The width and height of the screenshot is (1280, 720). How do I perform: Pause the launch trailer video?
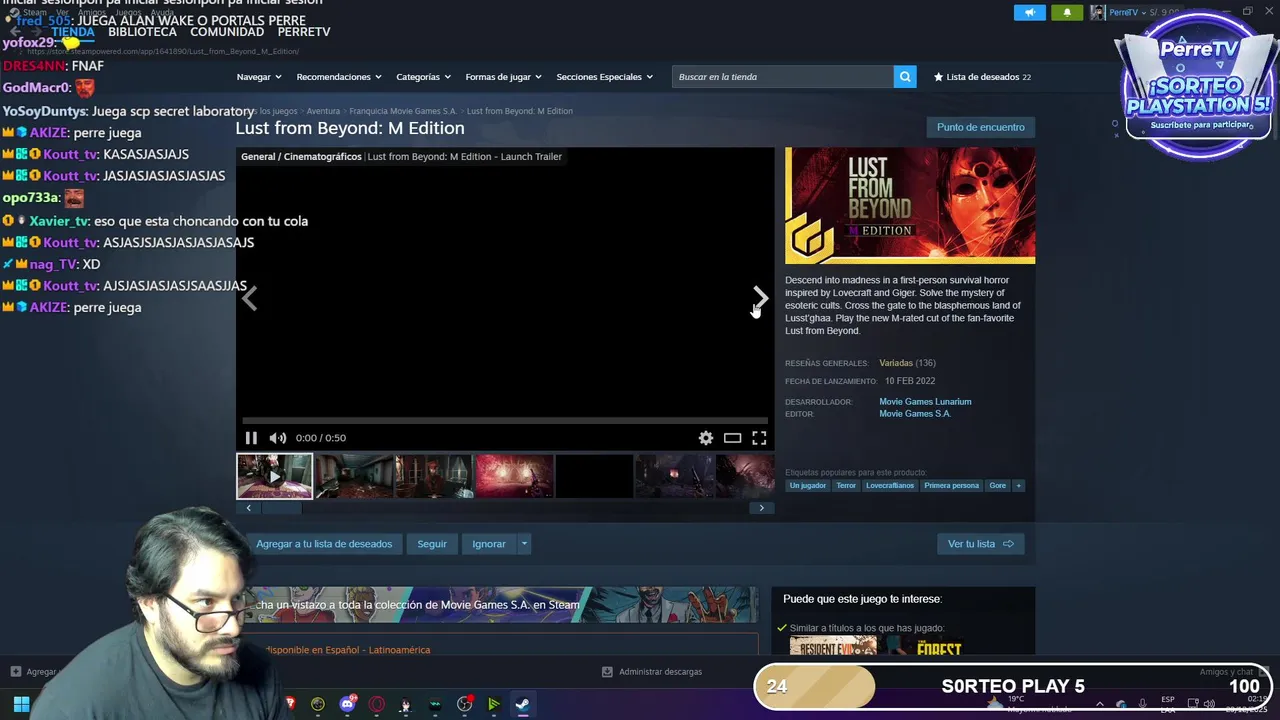pos(251,438)
